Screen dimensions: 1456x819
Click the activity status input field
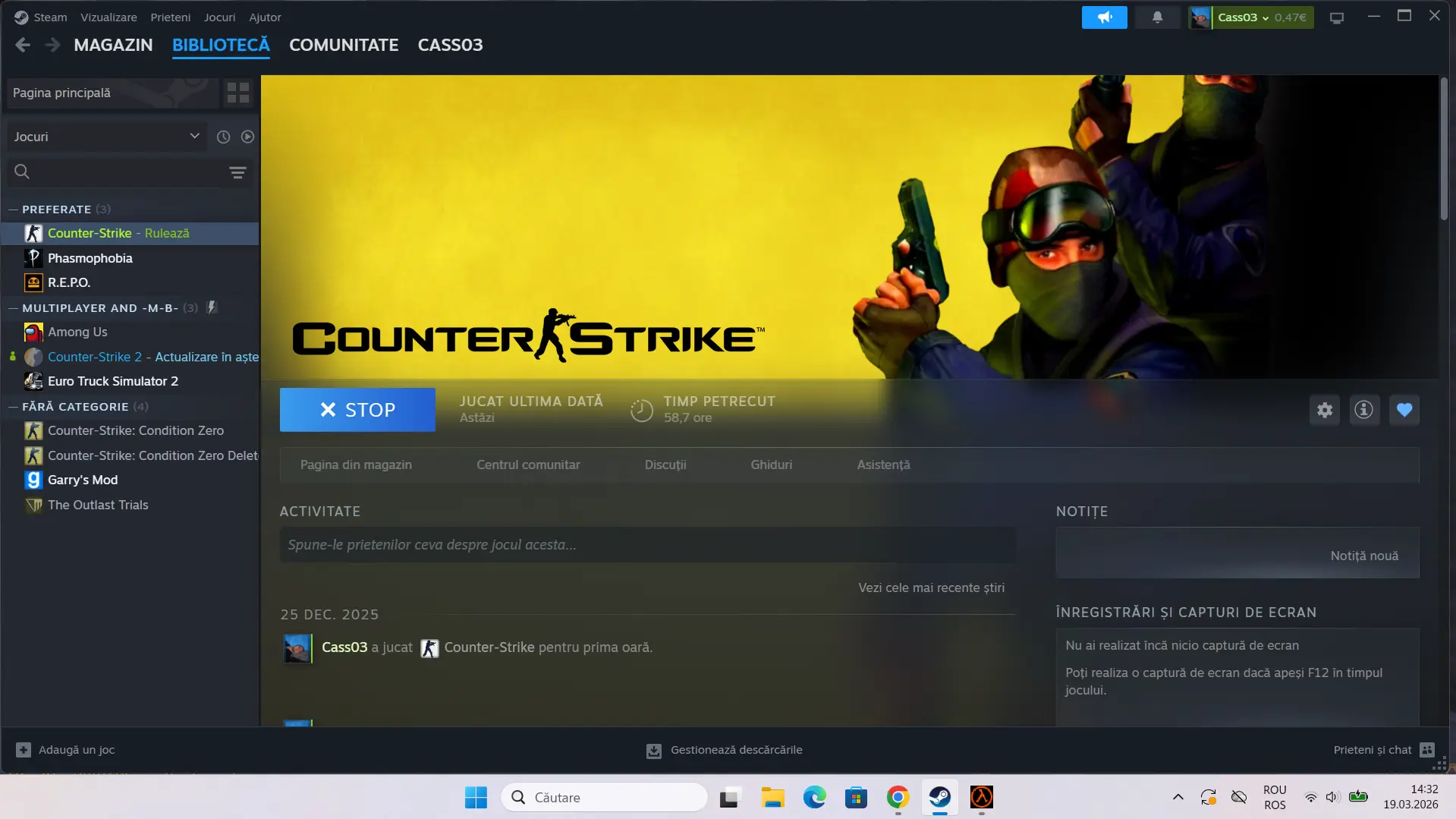point(647,545)
